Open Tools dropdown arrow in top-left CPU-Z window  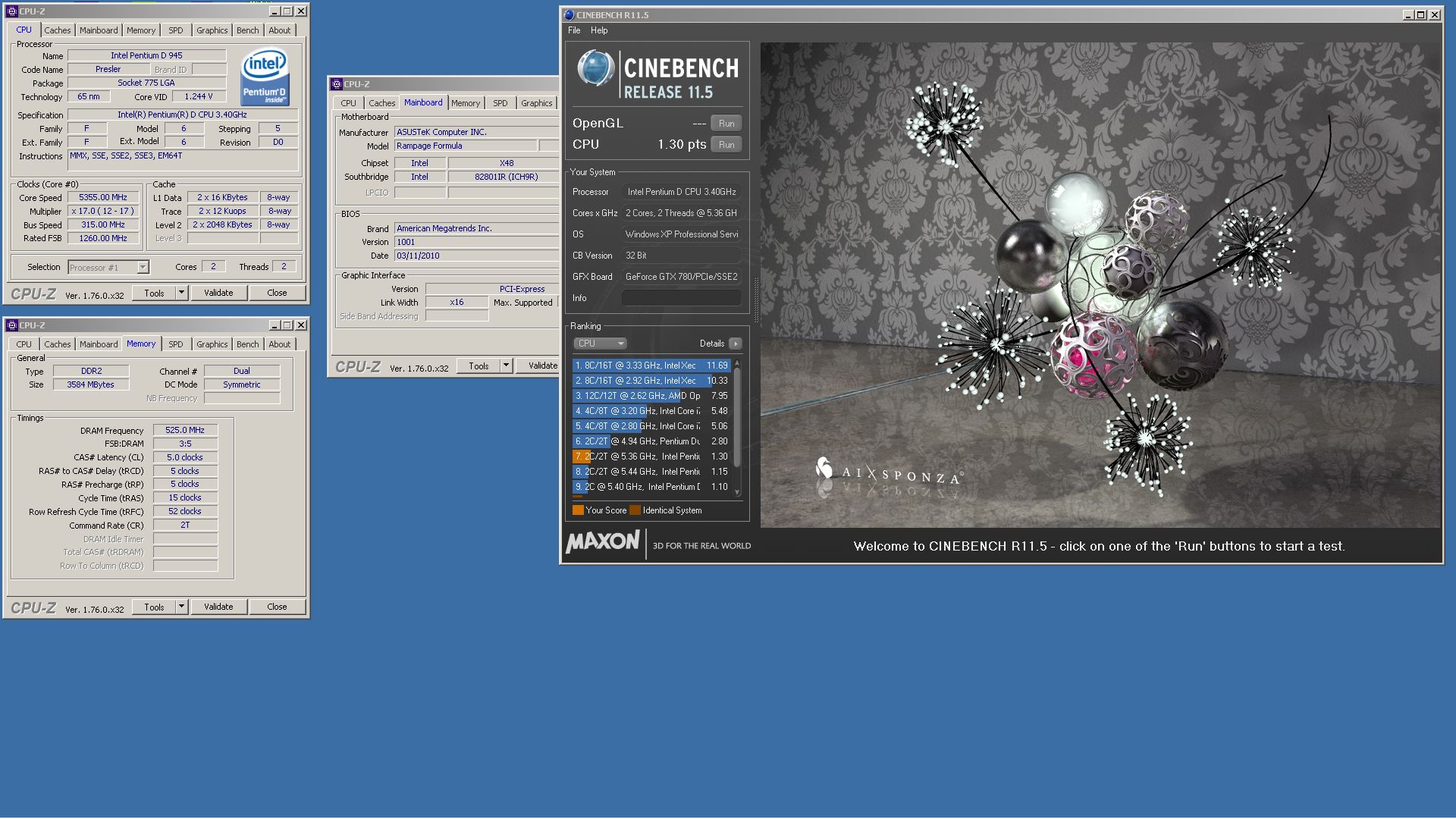181,293
